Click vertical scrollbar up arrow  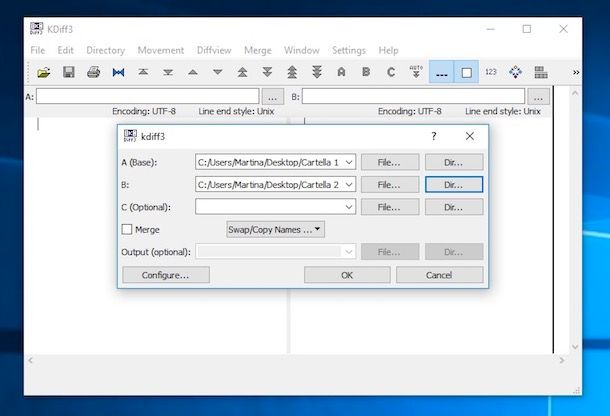point(575,93)
